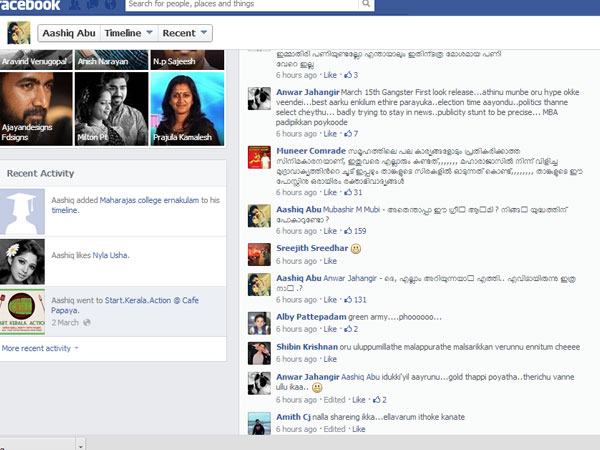Click Nyla Usha photo thumbnail
This screenshot has width=600, height=450.
pos(22,262)
